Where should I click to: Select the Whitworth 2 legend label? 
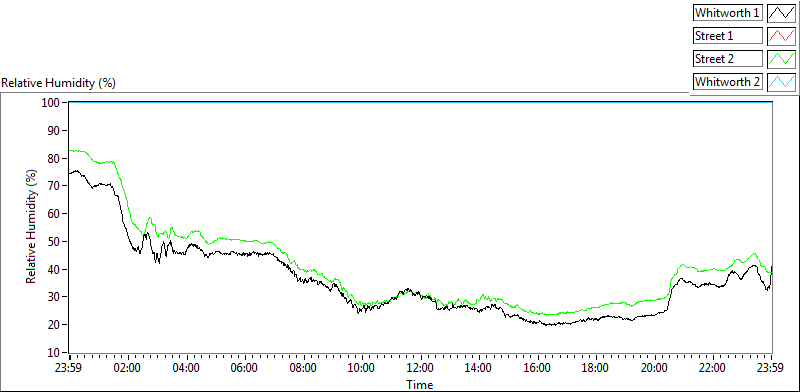click(727, 82)
